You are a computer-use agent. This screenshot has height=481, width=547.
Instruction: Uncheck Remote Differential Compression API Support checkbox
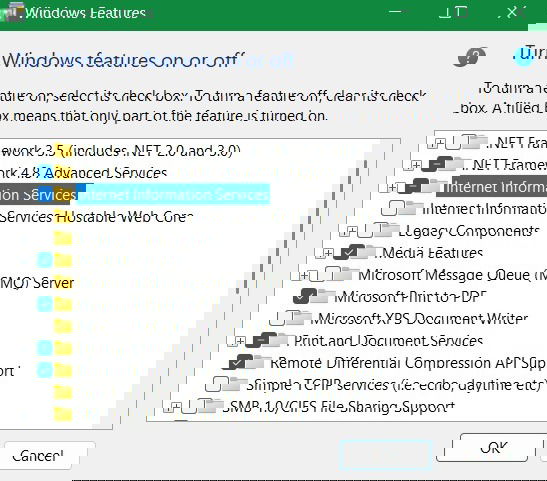pyautogui.click(x=237, y=362)
